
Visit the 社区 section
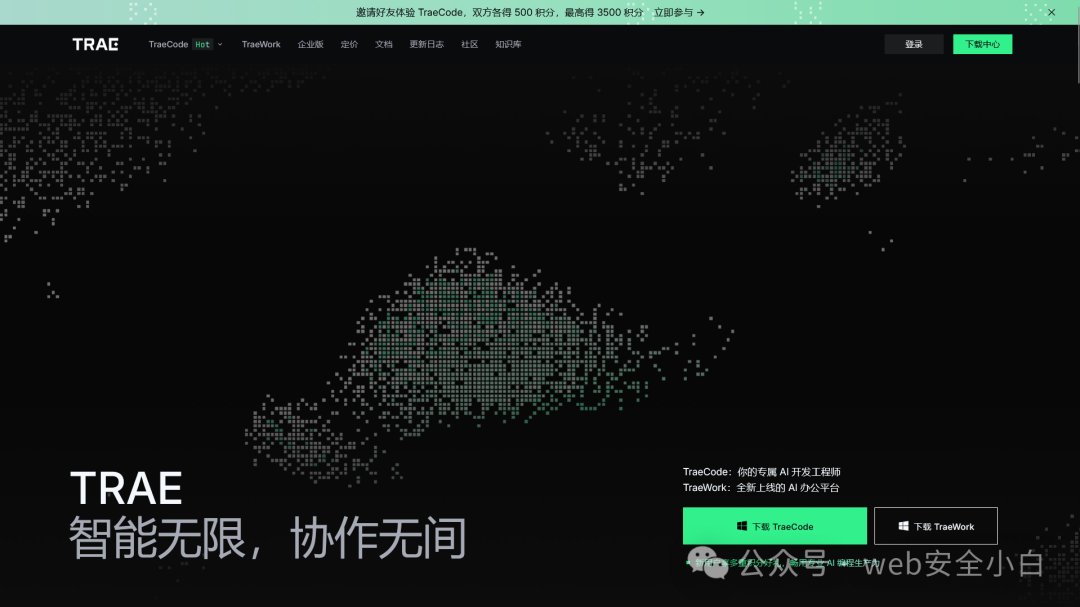[x=470, y=44]
